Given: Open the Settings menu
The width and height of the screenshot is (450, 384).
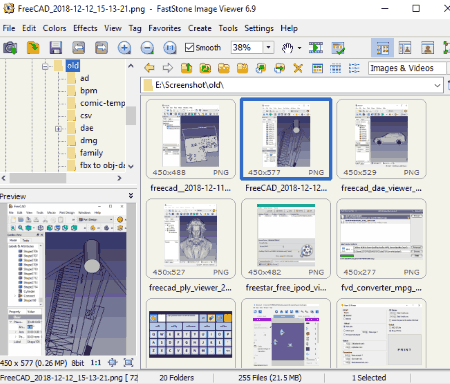Looking at the screenshot, I should 259,28.
